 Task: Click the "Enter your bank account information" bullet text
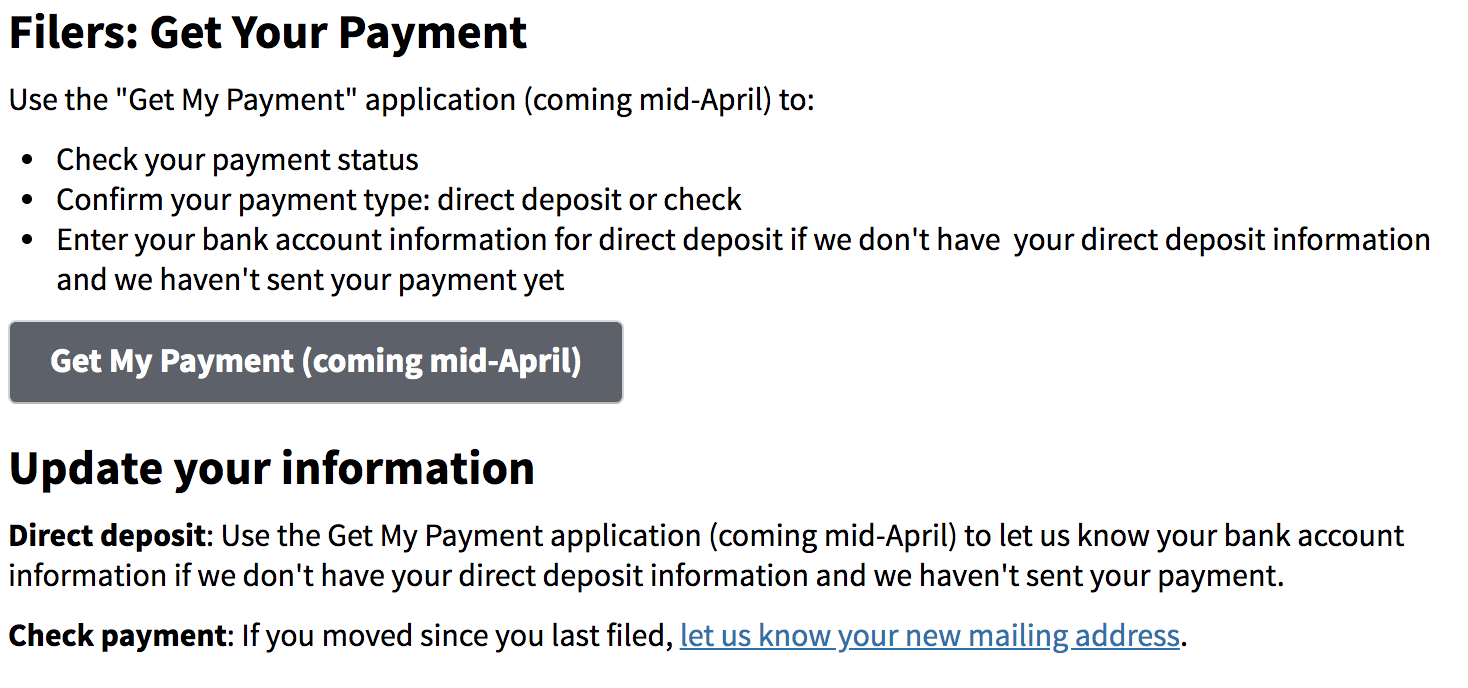pos(743,240)
